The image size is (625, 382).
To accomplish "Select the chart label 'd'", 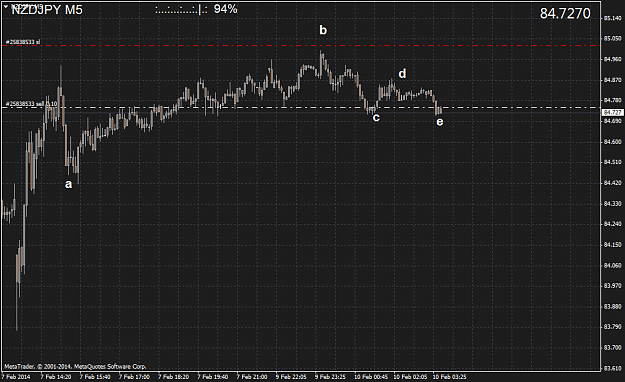I will pos(402,73).
